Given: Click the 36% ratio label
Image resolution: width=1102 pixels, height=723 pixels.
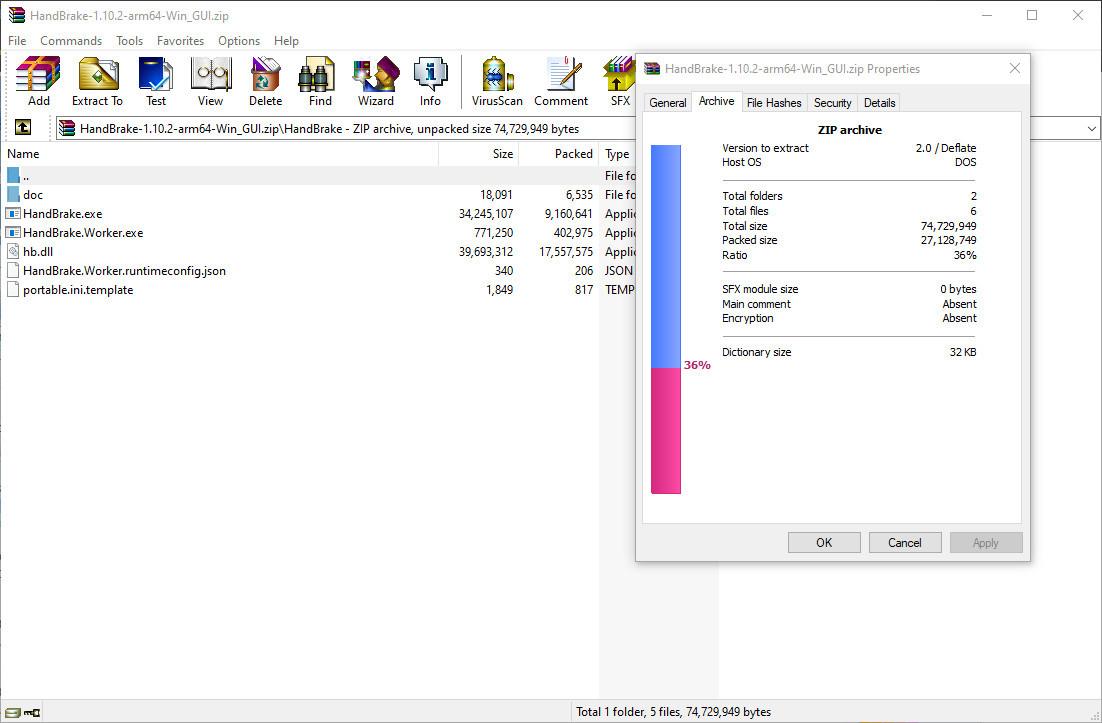Looking at the screenshot, I should 696,365.
